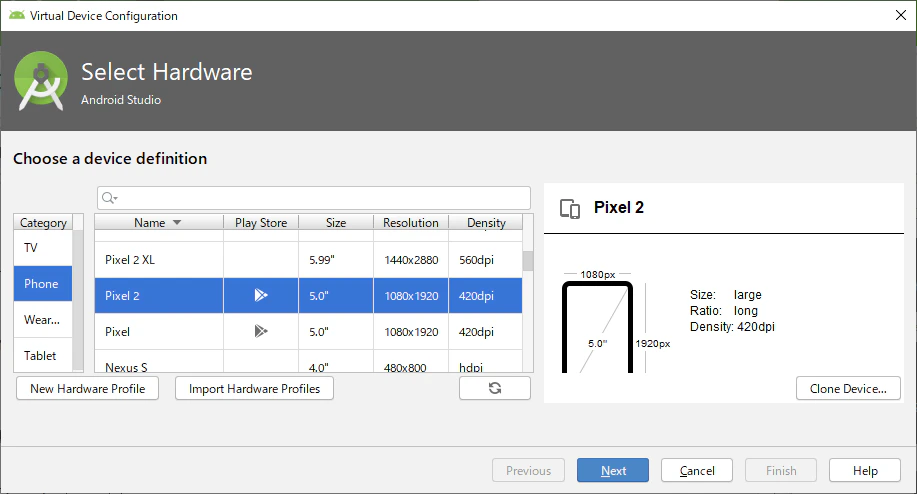Select the Pixel 2 XL device row
The height and width of the screenshot is (494, 917).
click(x=308, y=260)
